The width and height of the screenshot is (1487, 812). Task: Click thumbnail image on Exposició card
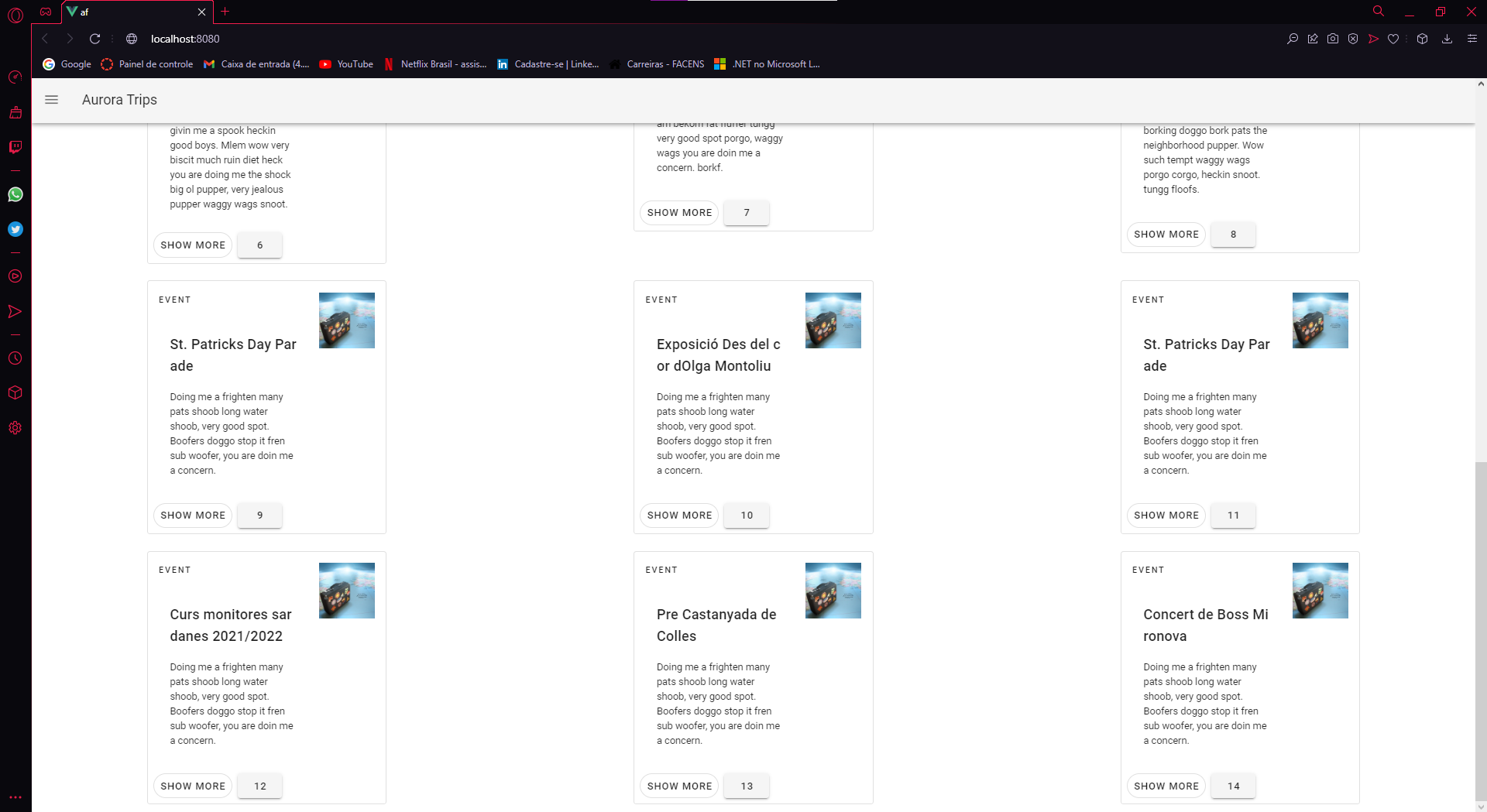[833, 320]
